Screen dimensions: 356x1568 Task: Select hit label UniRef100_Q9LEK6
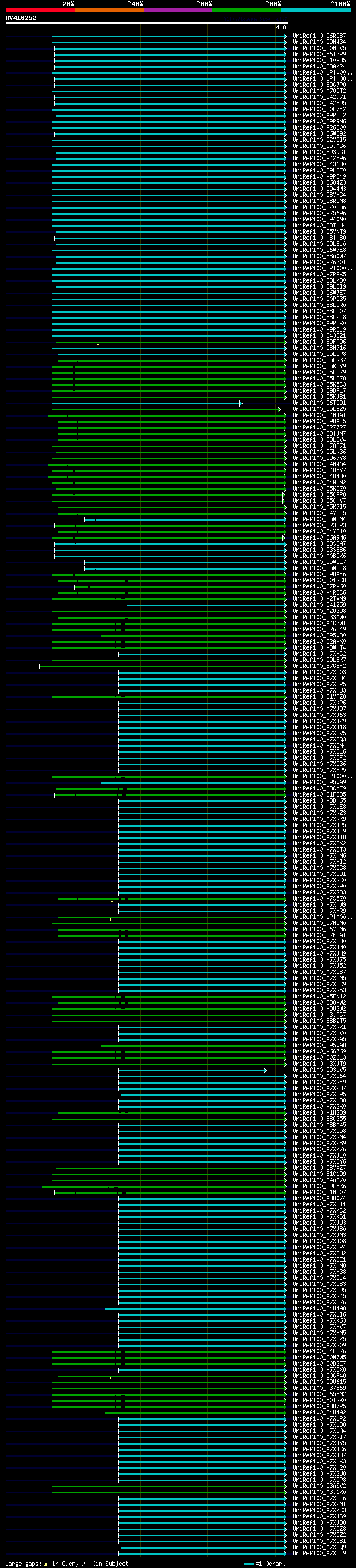319,1186
